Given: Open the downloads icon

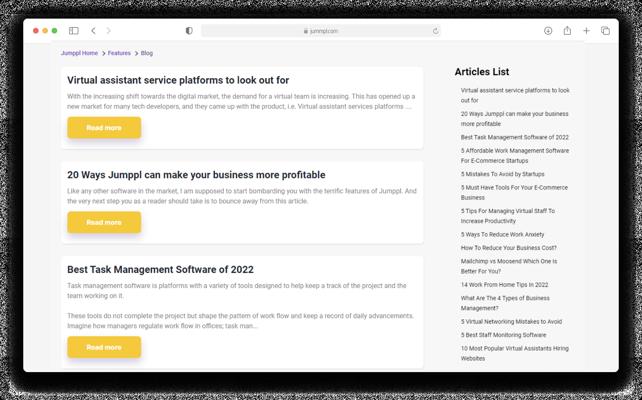Looking at the screenshot, I should pyautogui.click(x=548, y=31).
